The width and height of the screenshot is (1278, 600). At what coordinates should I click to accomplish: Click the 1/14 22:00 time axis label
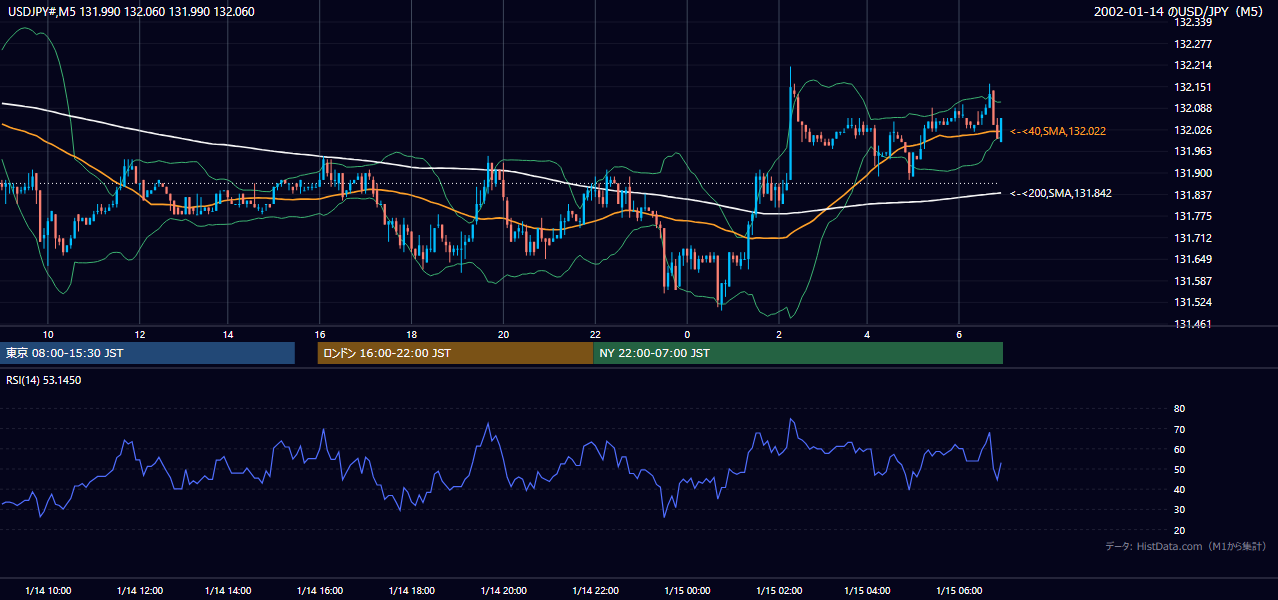click(x=595, y=591)
